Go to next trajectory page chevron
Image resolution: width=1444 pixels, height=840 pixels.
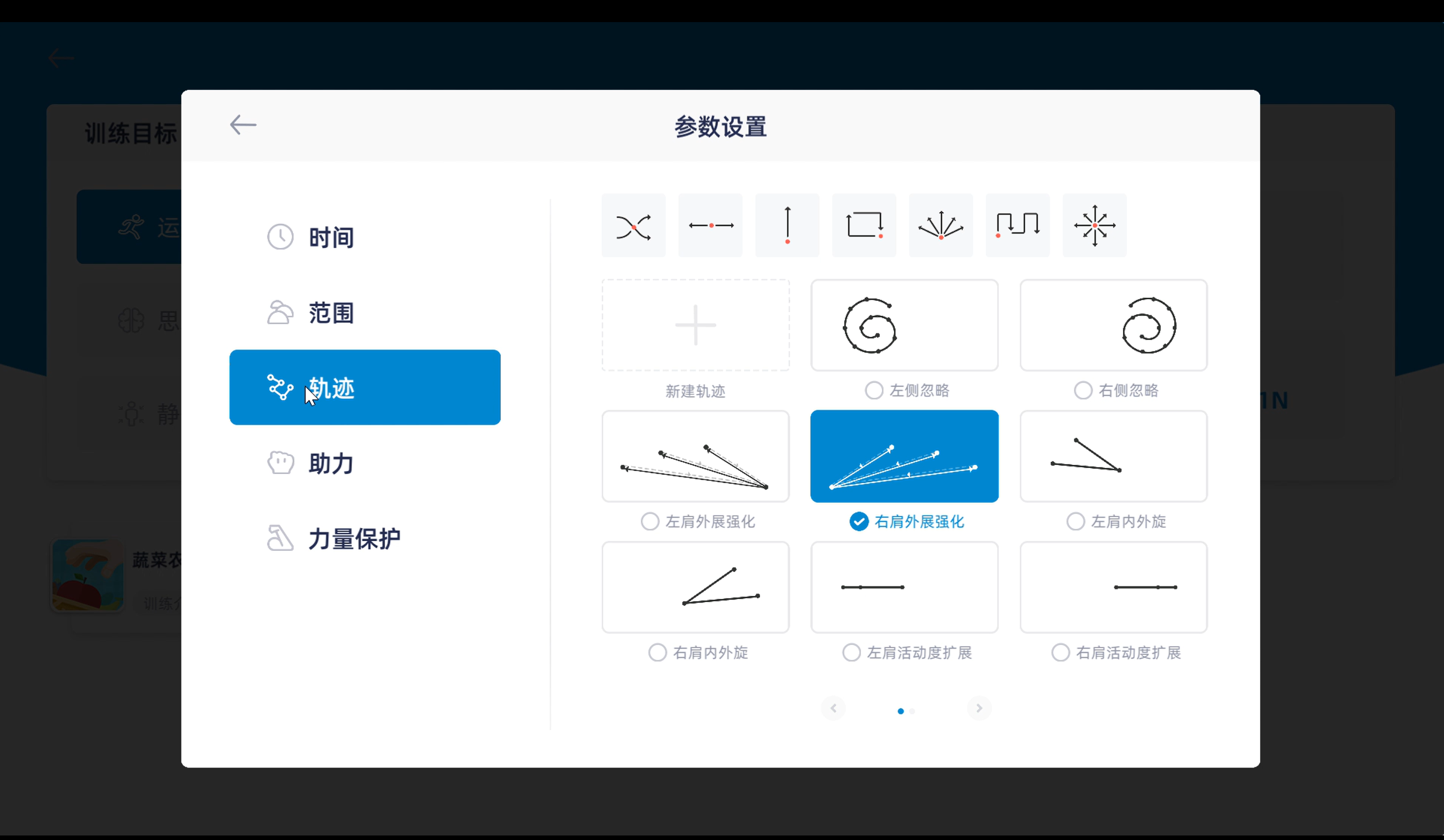pyautogui.click(x=979, y=709)
